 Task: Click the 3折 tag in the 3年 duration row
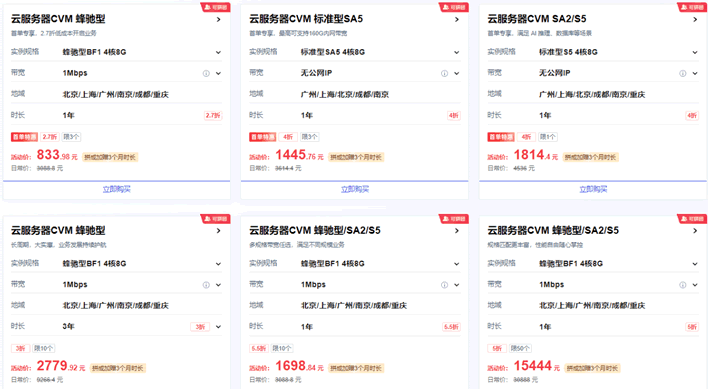click(x=200, y=327)
